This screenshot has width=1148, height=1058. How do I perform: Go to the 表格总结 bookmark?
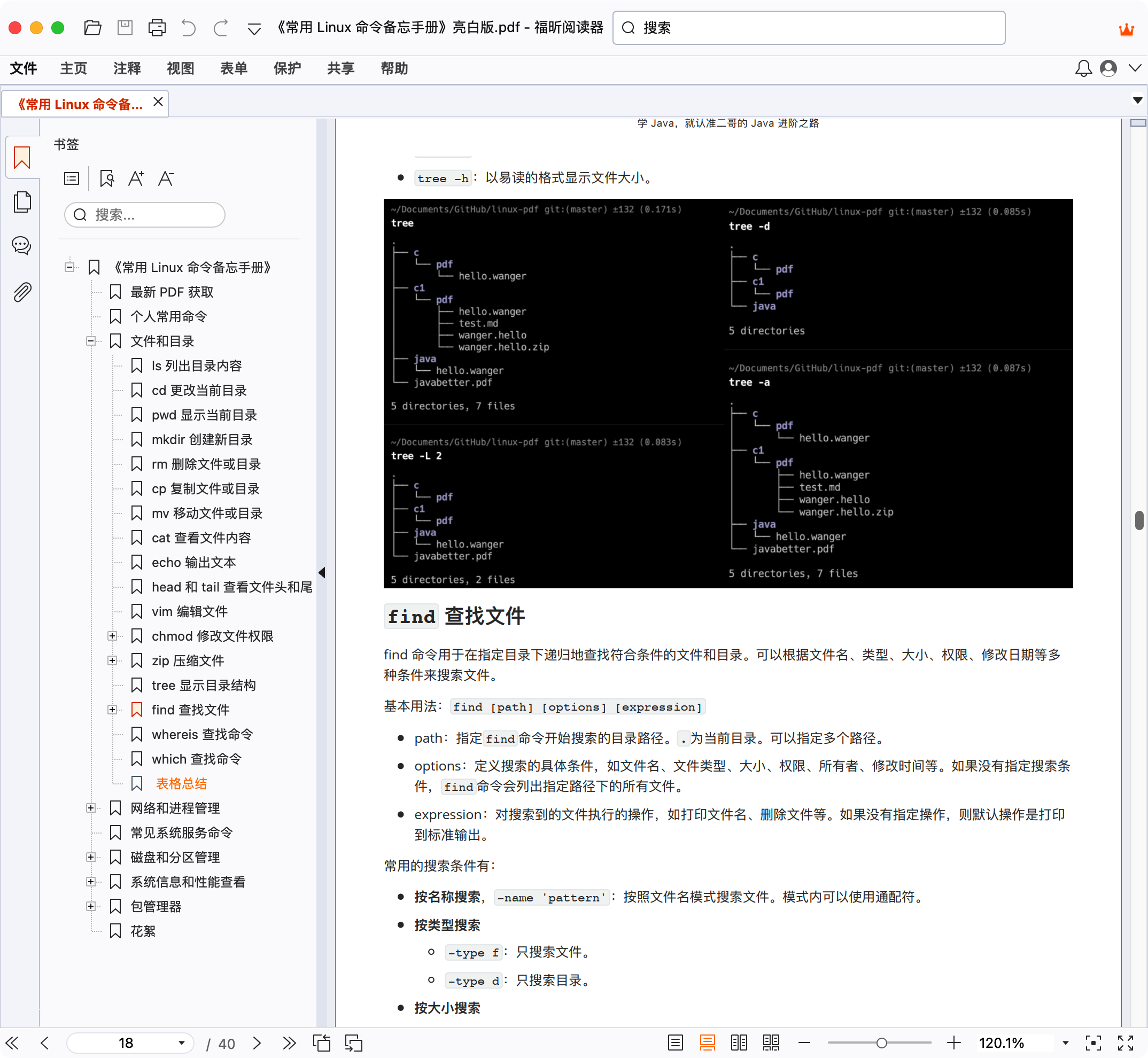(x=182, y=784)
